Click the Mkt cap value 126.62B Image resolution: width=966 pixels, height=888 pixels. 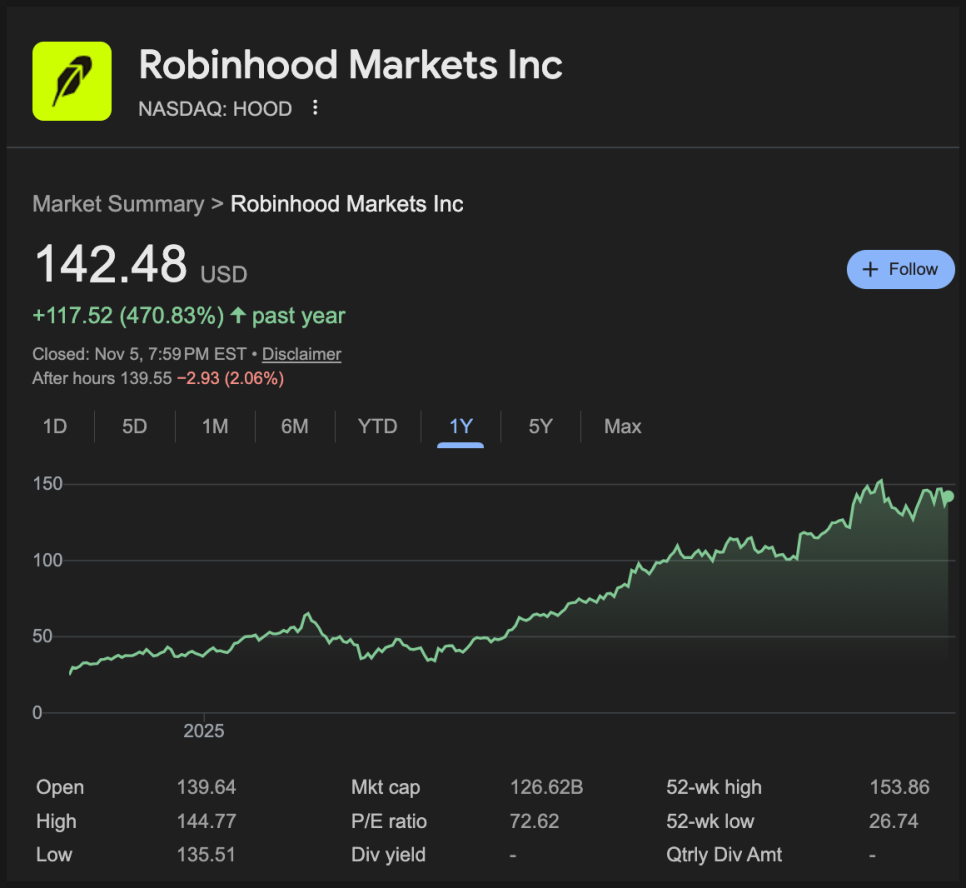(x=546, y=788)
